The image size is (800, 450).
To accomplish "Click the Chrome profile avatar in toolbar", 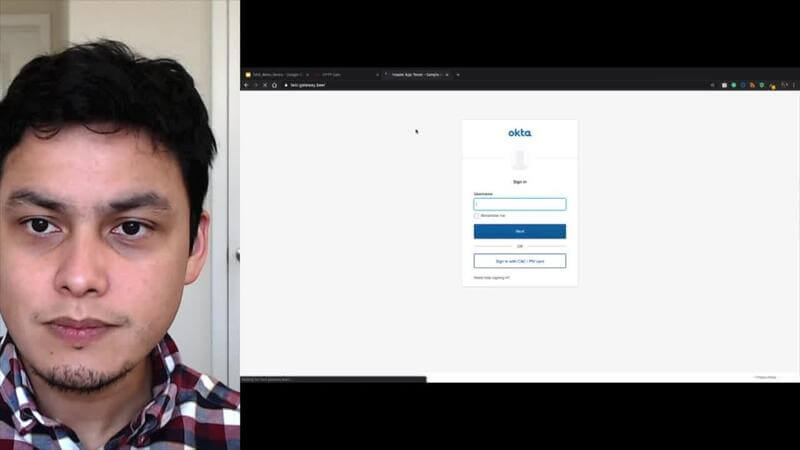I will pos(785,85).
